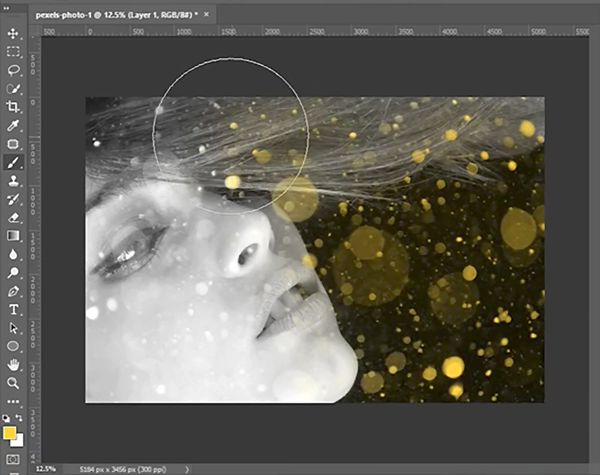Open the yellow foreground color picker
600x475 pixels.
coord(9,433)
